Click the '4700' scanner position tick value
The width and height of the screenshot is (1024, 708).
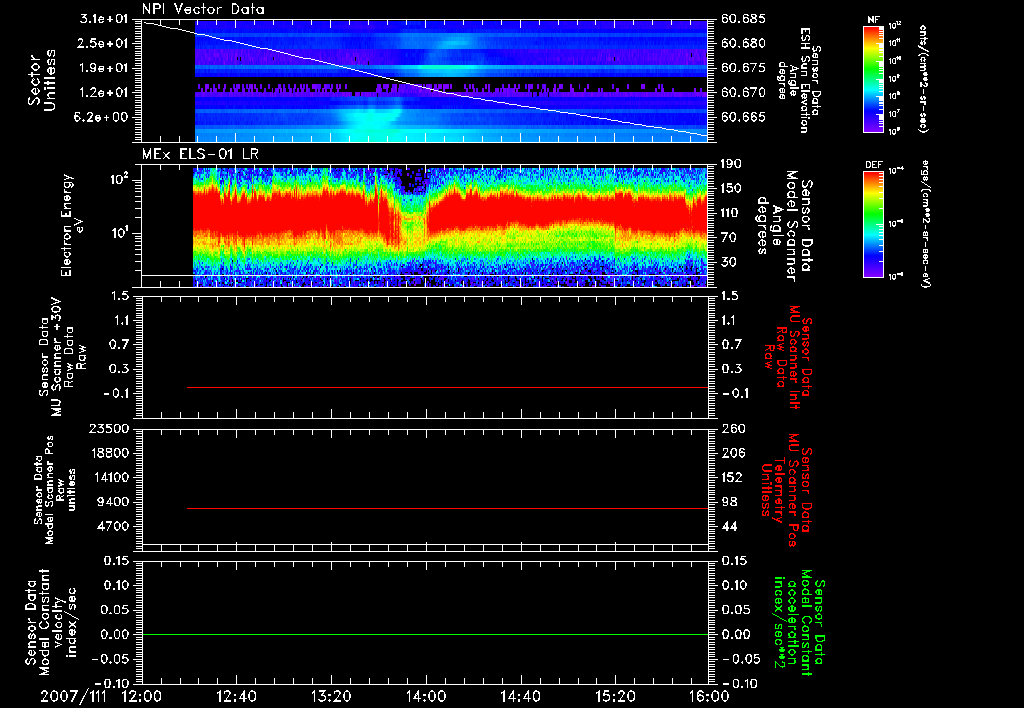click(114, 526)
